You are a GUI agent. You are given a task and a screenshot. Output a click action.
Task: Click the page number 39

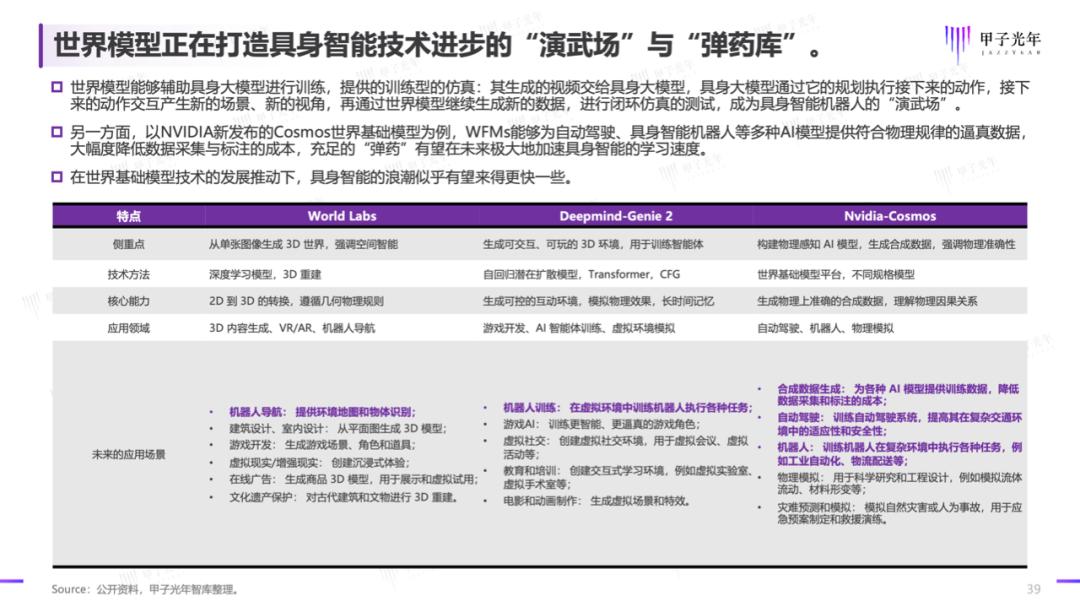pyautogui.click(x=1033, y=588)
